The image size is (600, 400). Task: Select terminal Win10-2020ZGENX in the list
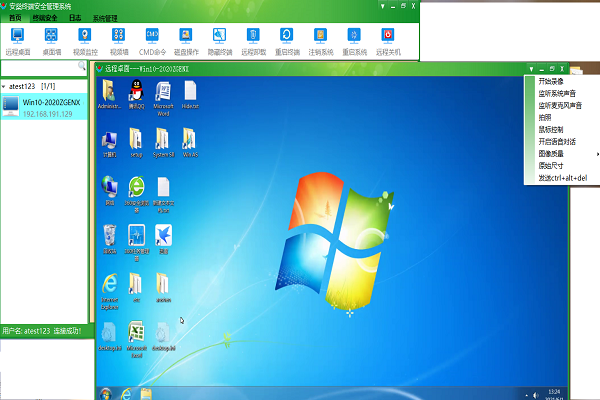click(44, 106)
